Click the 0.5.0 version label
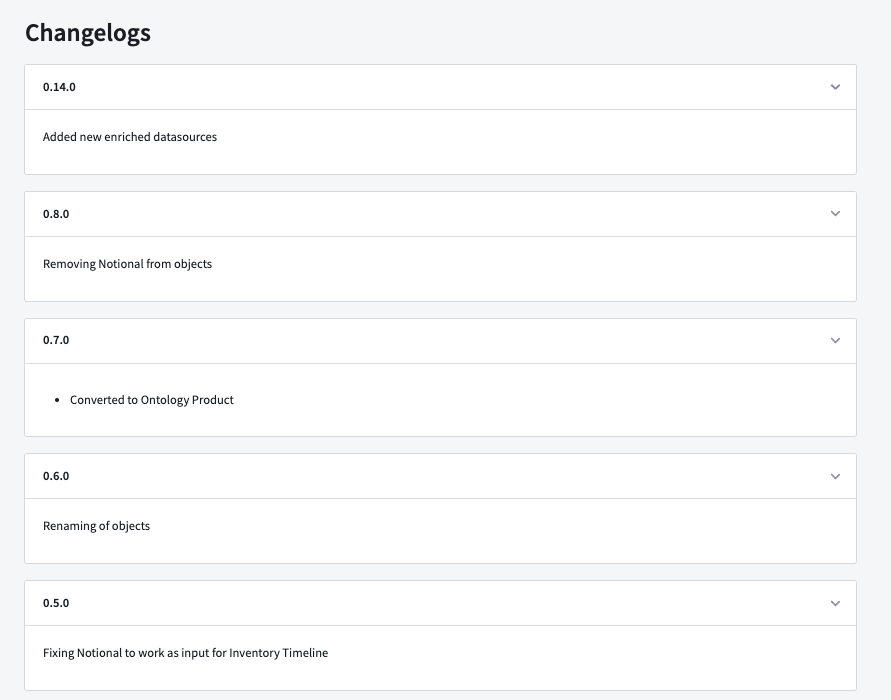This screenshot has height=700, width=891. click(56, 603)
